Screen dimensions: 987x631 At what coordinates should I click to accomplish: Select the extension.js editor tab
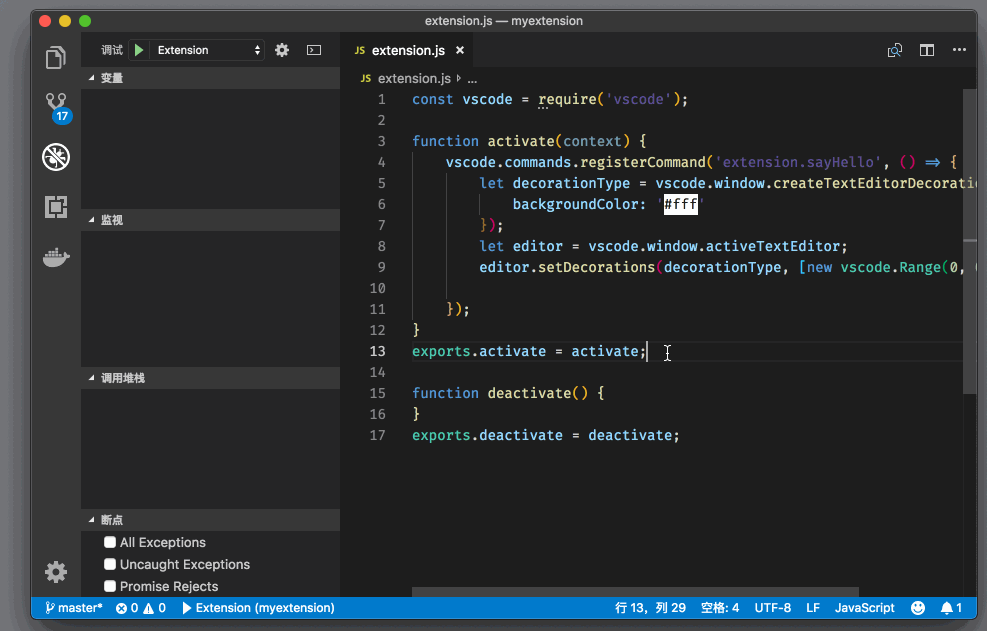408,50
